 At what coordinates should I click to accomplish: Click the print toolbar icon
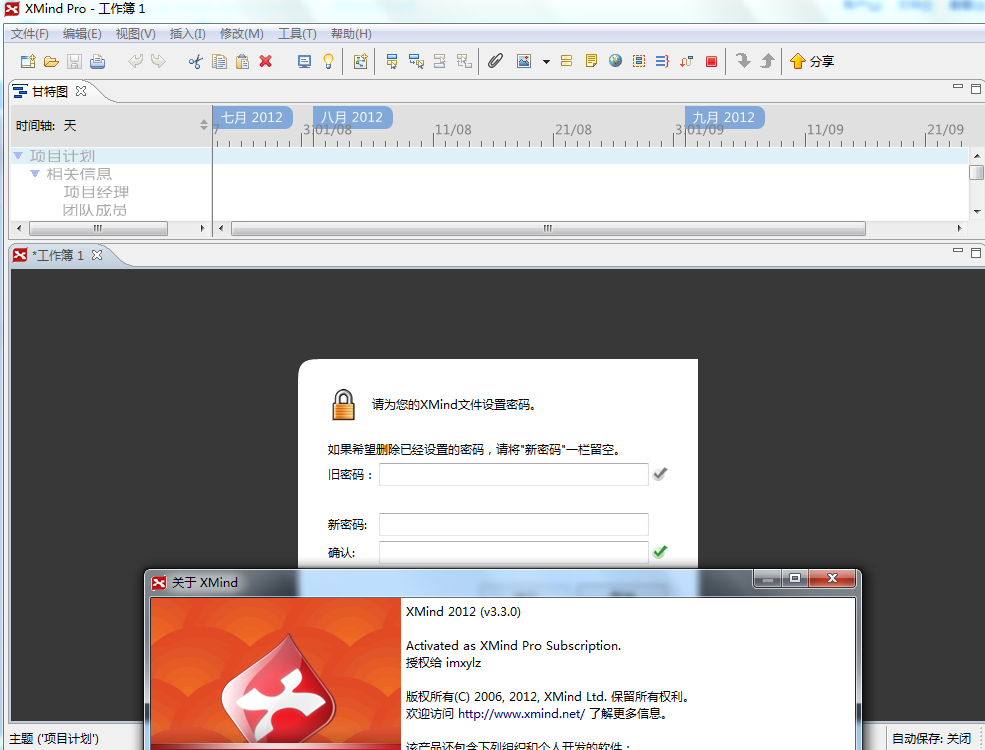point(97,61)
